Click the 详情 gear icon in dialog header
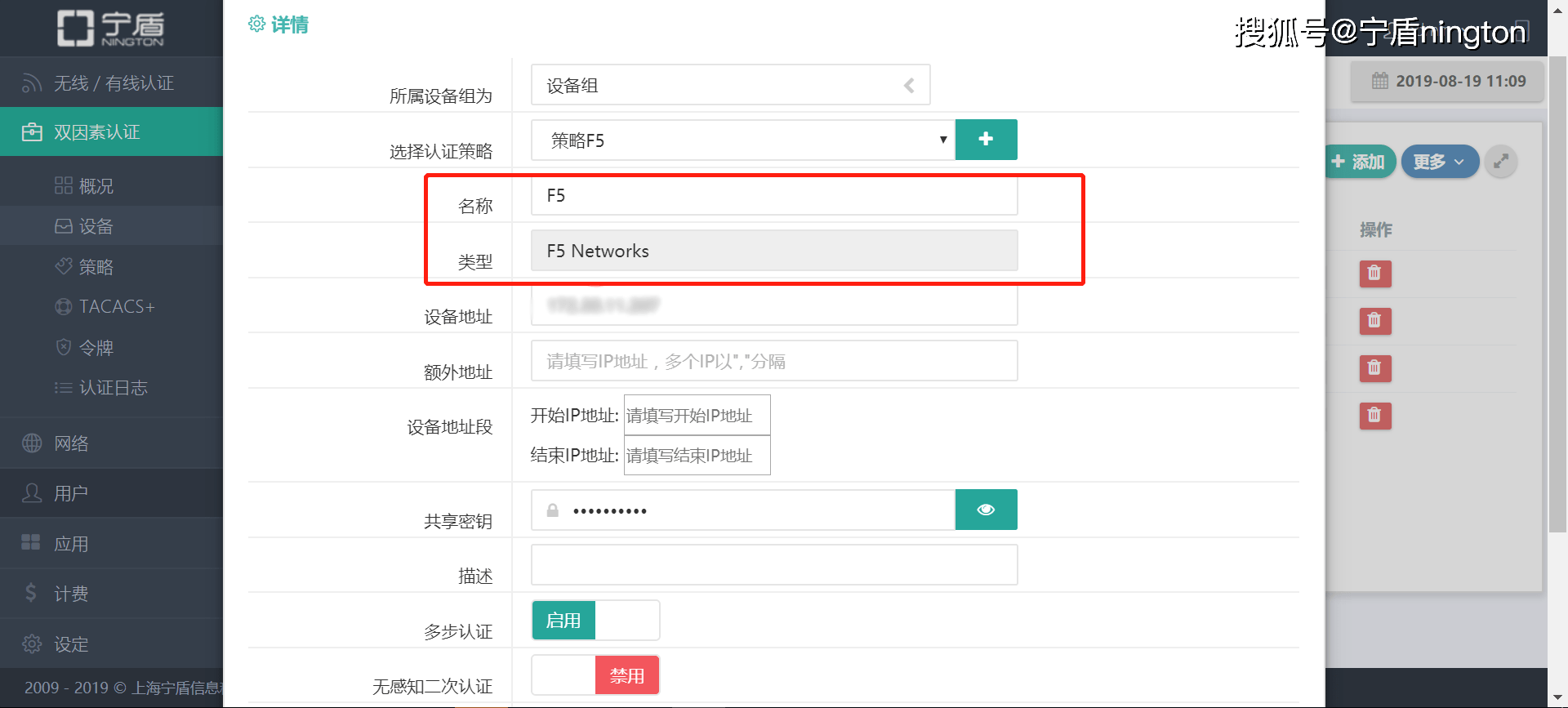This screenshot has width=1568, height=708. [x=256, y=24]
